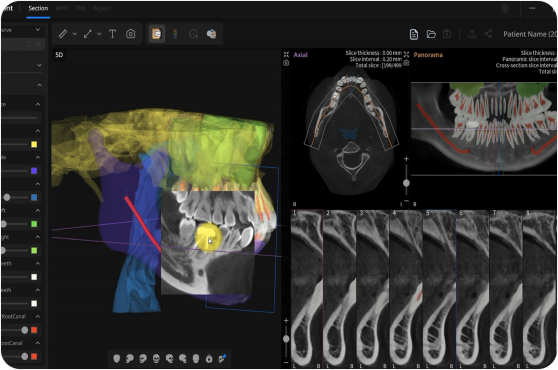Click the upload export icon
Image resolution: width=558 pixels, height=370 pixels.
pos(472,34)
